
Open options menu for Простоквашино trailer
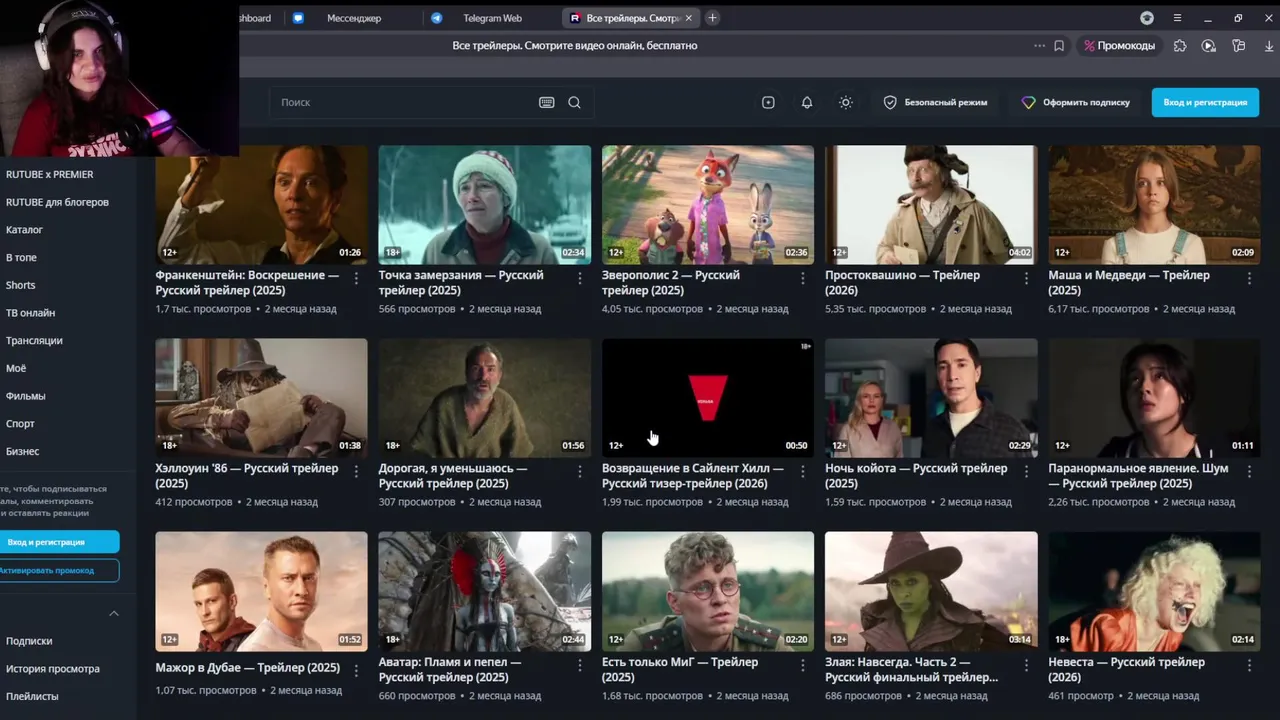1026,279
